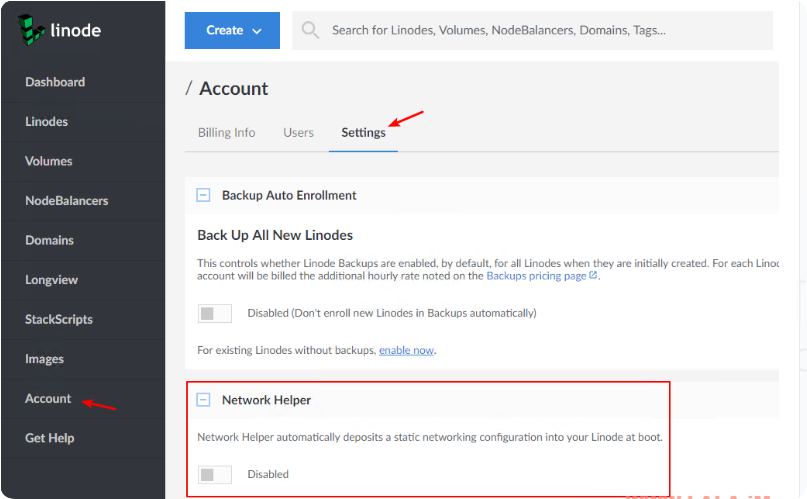Click the Account page heading
807x499 pixels.
tap(234, 88)
